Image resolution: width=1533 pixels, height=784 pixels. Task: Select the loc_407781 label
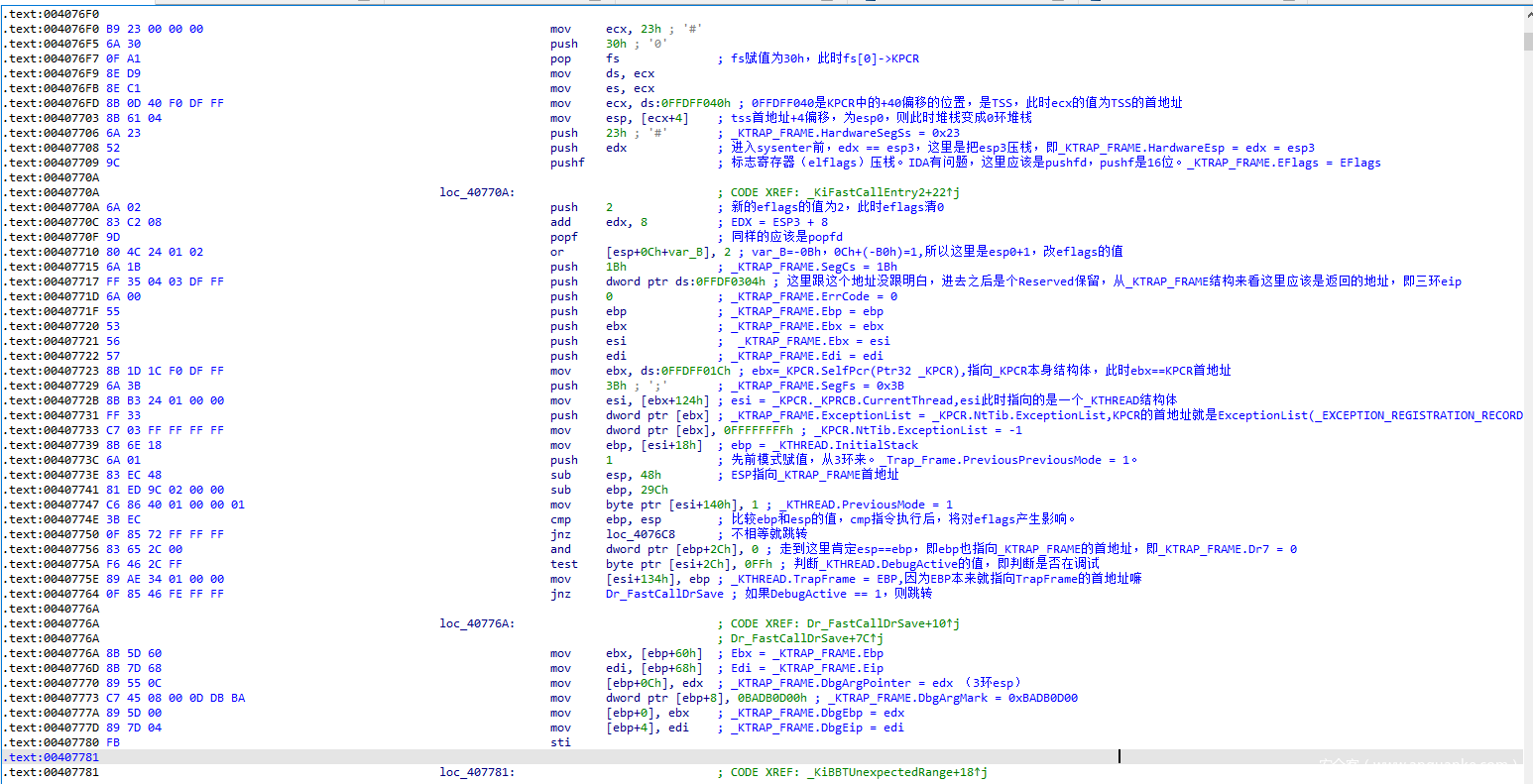477,772
